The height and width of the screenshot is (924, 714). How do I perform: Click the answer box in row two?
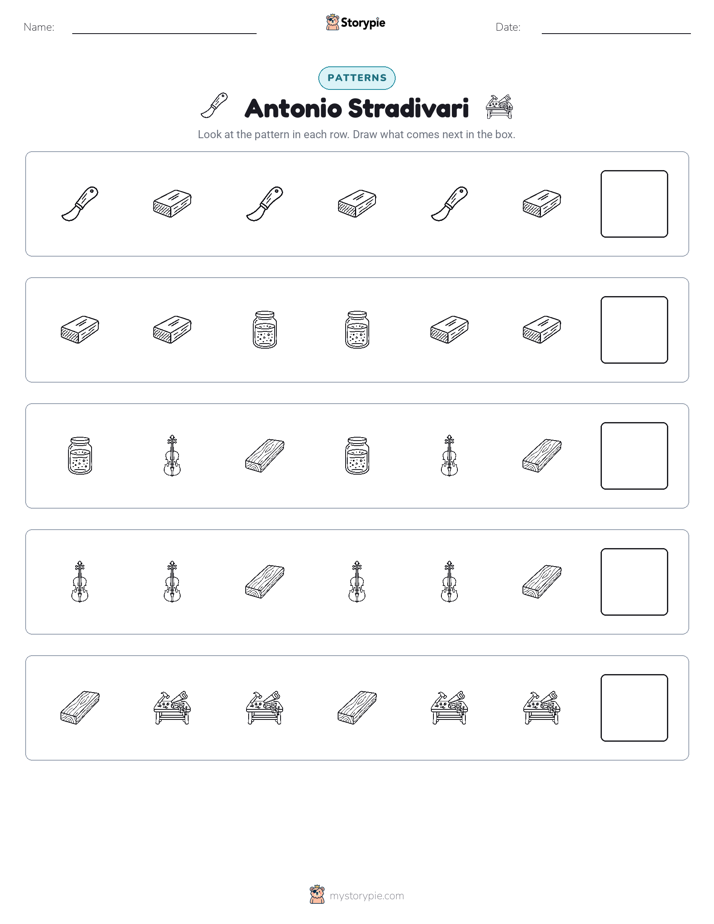(x=634, y=330)
